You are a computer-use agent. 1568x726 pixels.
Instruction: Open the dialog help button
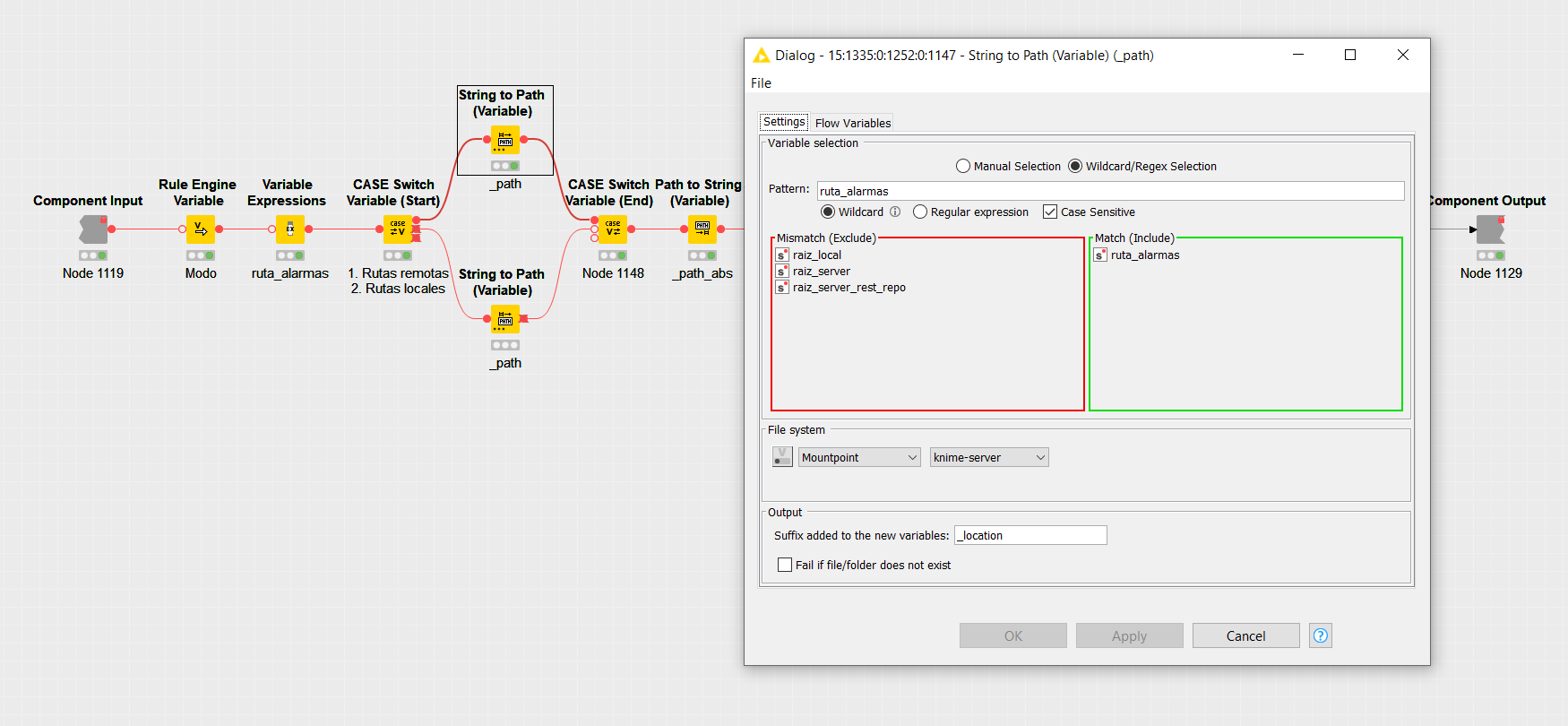click(1320, 635)
